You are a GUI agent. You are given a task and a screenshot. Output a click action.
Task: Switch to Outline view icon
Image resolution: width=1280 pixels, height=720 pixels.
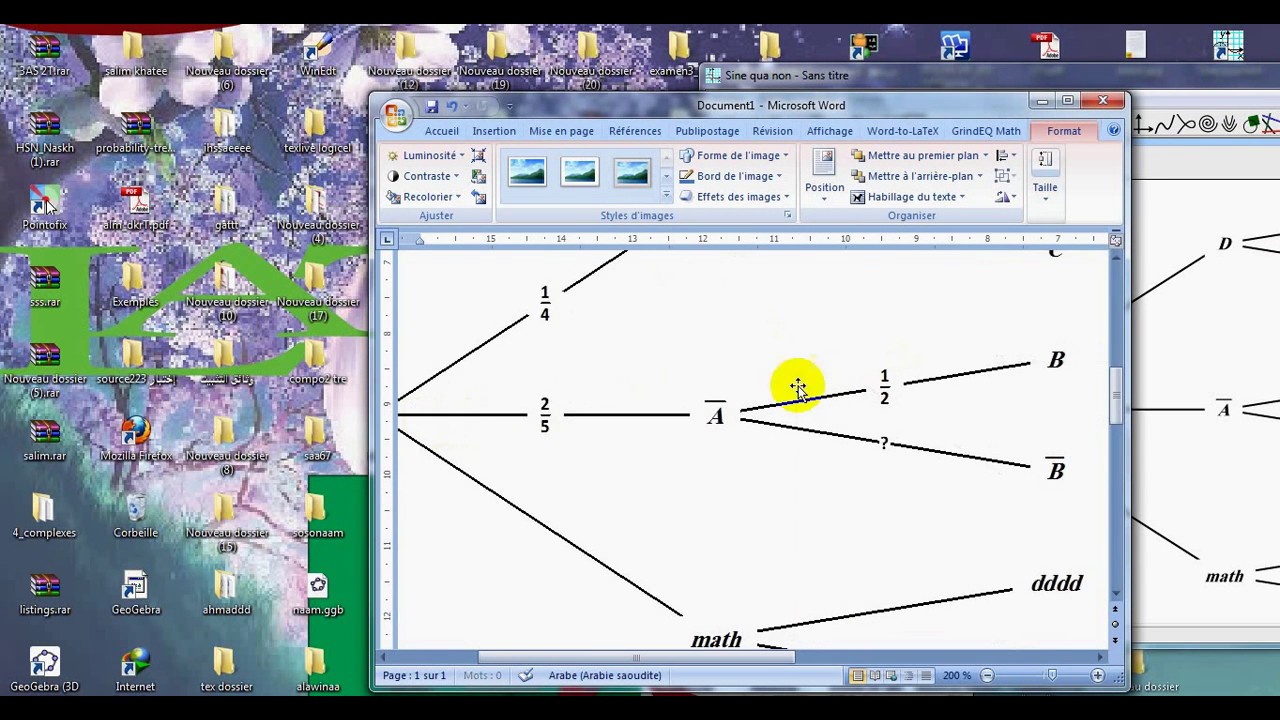coord(908,676)
